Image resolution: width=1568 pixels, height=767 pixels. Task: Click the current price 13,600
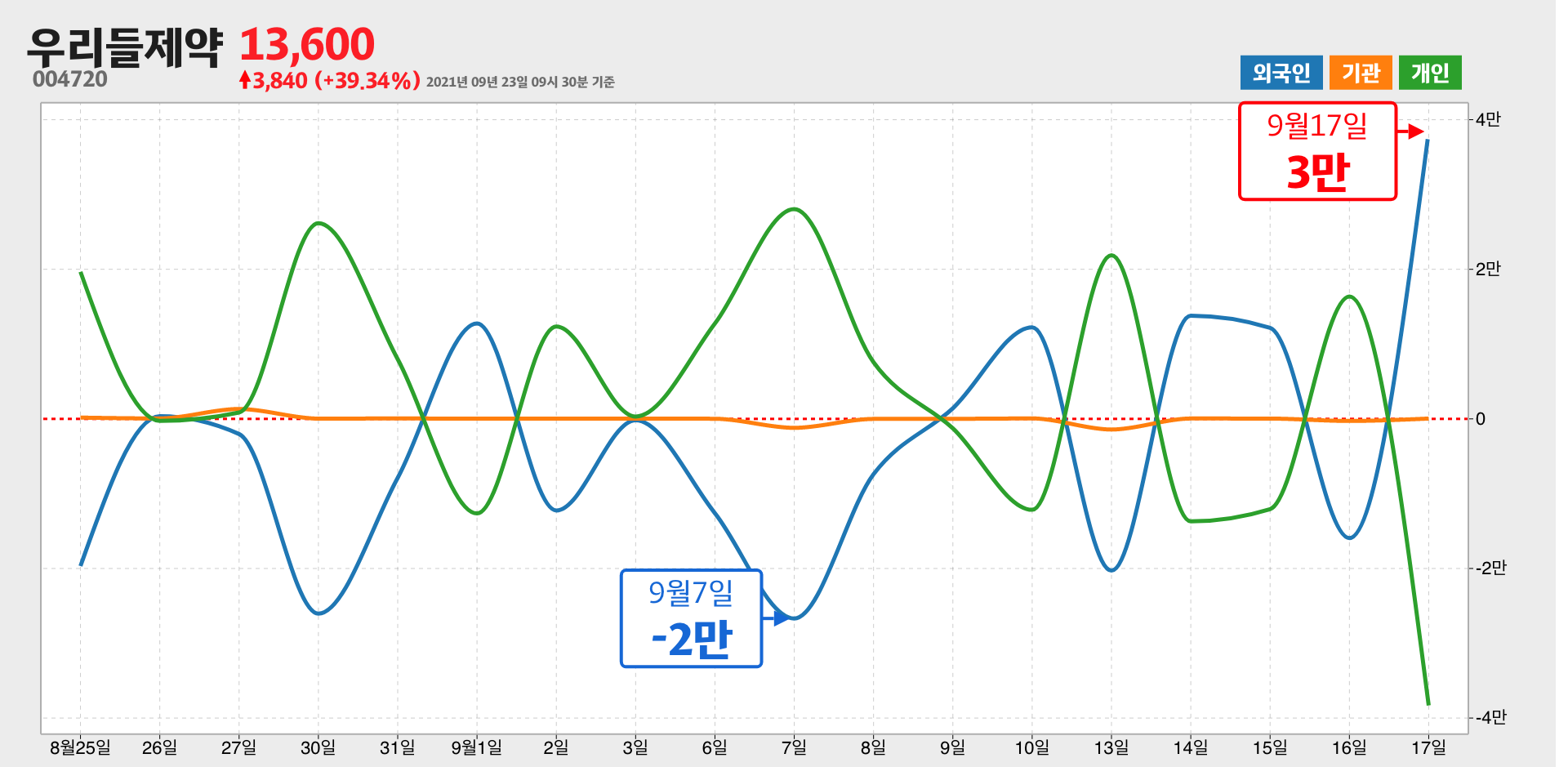point(306,44)
